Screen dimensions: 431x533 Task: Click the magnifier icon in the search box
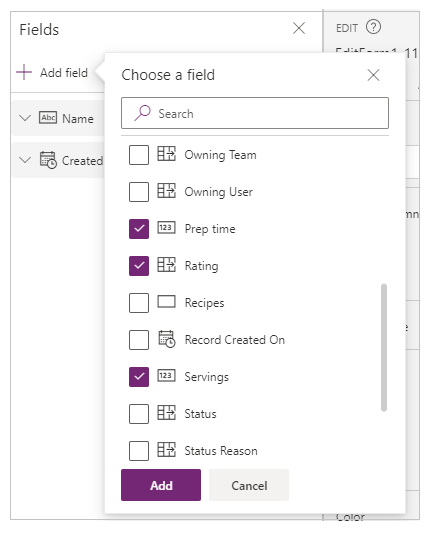(x=142, y=113)
